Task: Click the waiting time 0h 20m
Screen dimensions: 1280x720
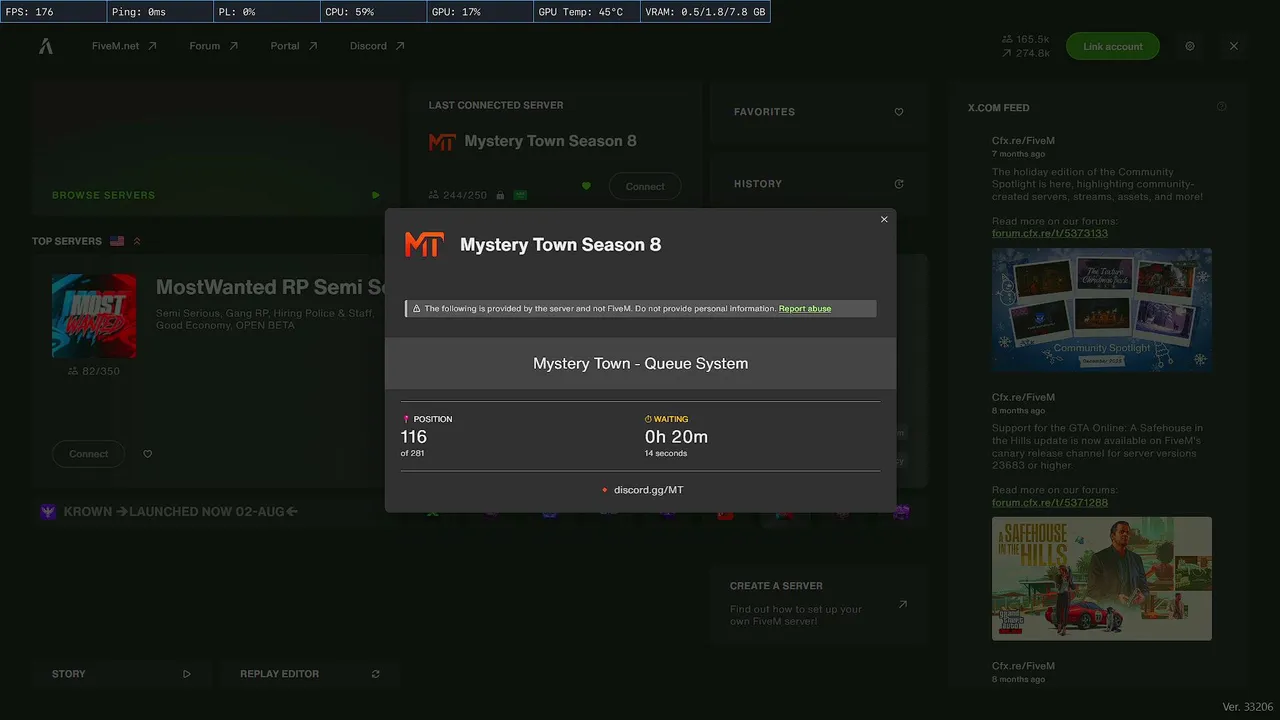Action: click(x=676, y=437)
